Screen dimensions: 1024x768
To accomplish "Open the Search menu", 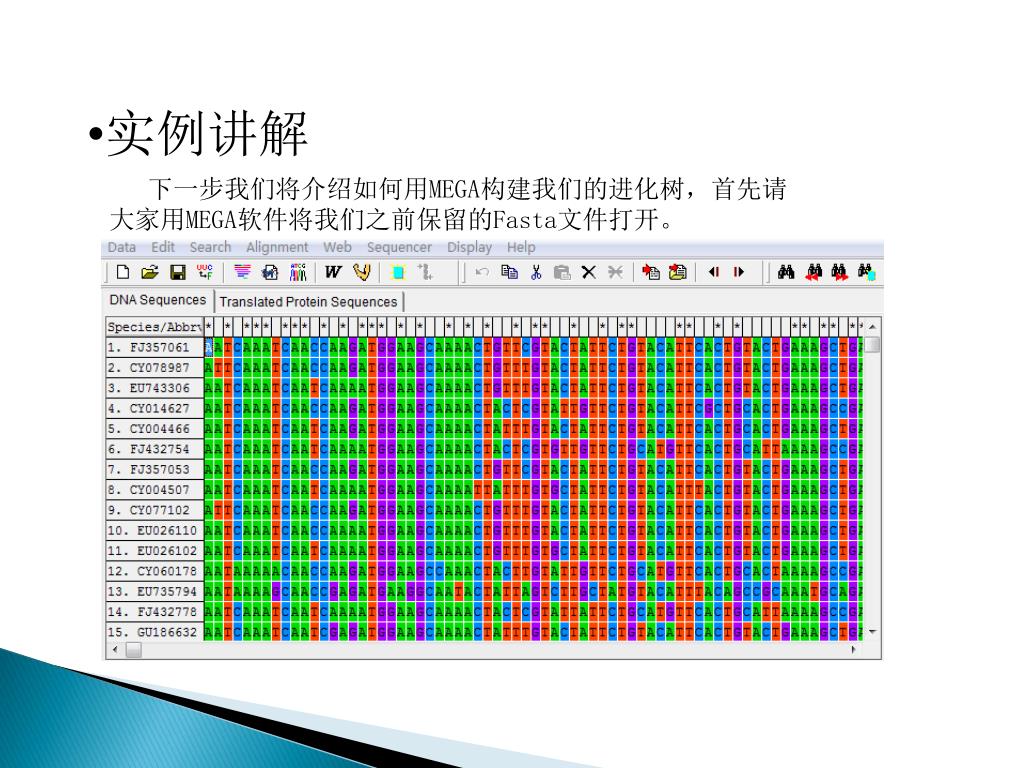I will point(210,247).
